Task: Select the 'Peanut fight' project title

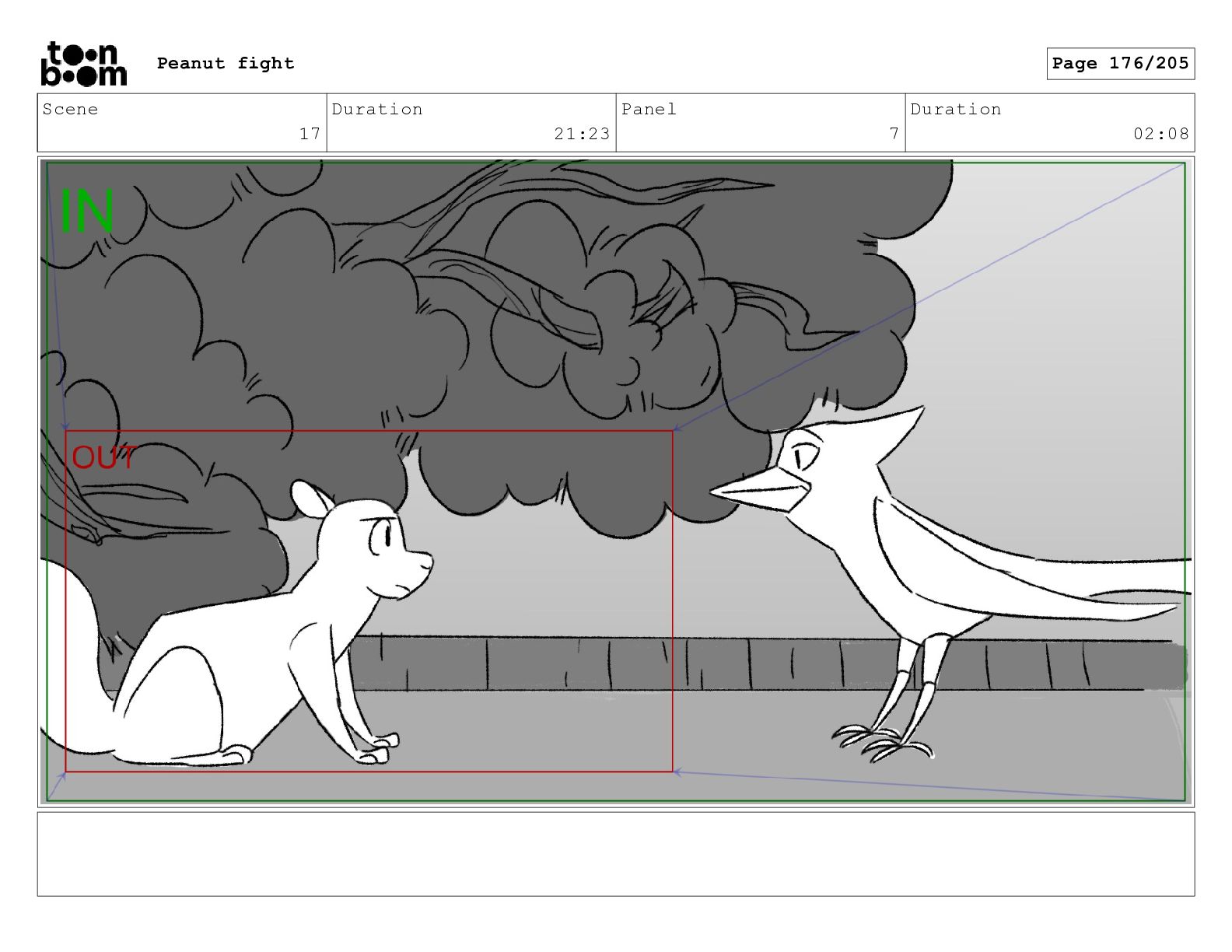Action: (226, 63)
